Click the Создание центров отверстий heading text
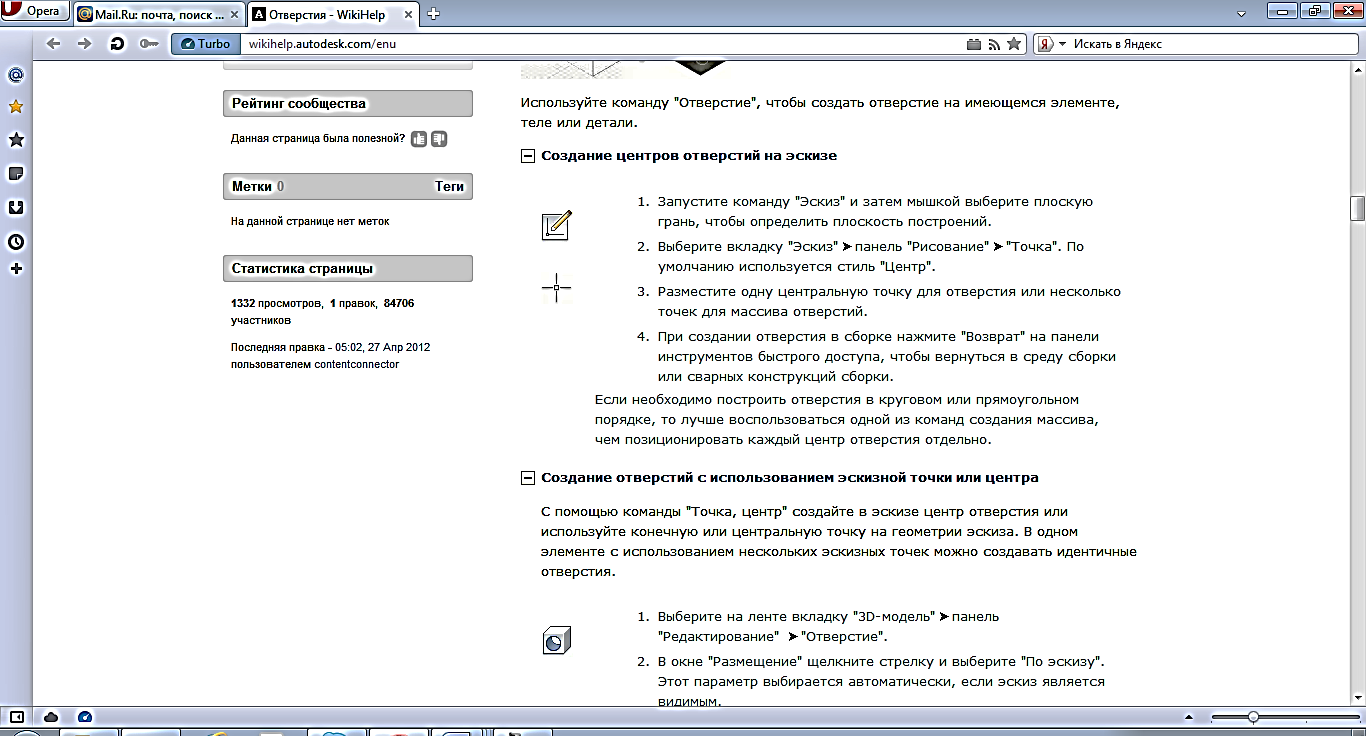Image resolution: width=1366 pixels, height=736 pixels. click(x=689, y=156)
